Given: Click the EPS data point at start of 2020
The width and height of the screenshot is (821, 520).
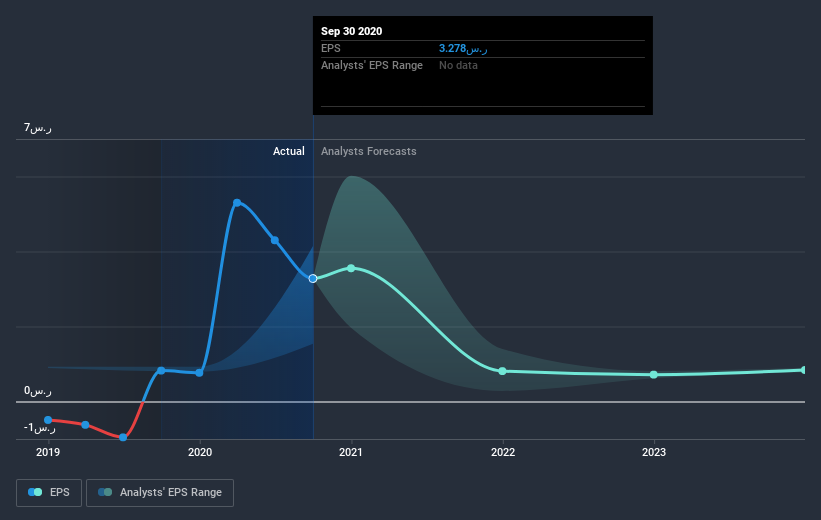Looking at the screenshot, I should point(199,373).
